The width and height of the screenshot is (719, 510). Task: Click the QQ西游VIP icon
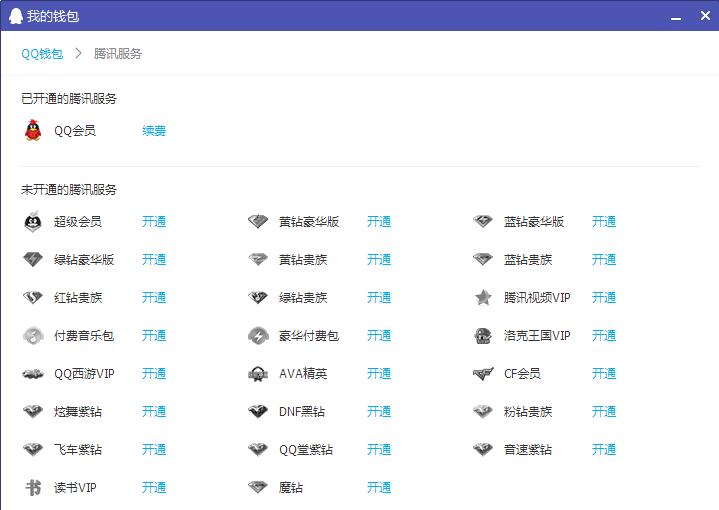pyautogui.click(x=33, y=374)
